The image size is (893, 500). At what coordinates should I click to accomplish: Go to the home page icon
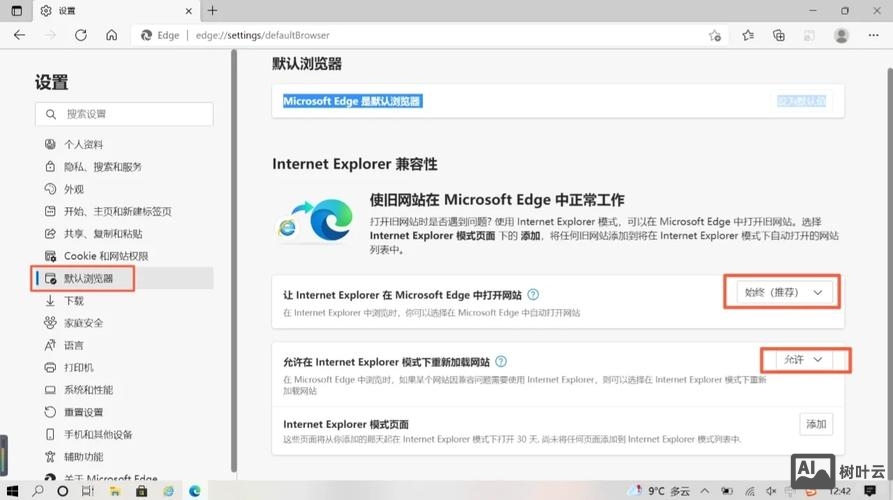[x=112, y=35]
